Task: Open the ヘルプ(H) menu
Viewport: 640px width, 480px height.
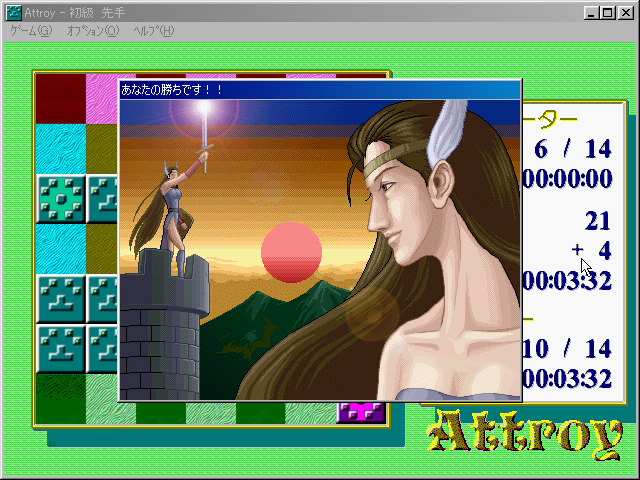Action: [154, 31]
